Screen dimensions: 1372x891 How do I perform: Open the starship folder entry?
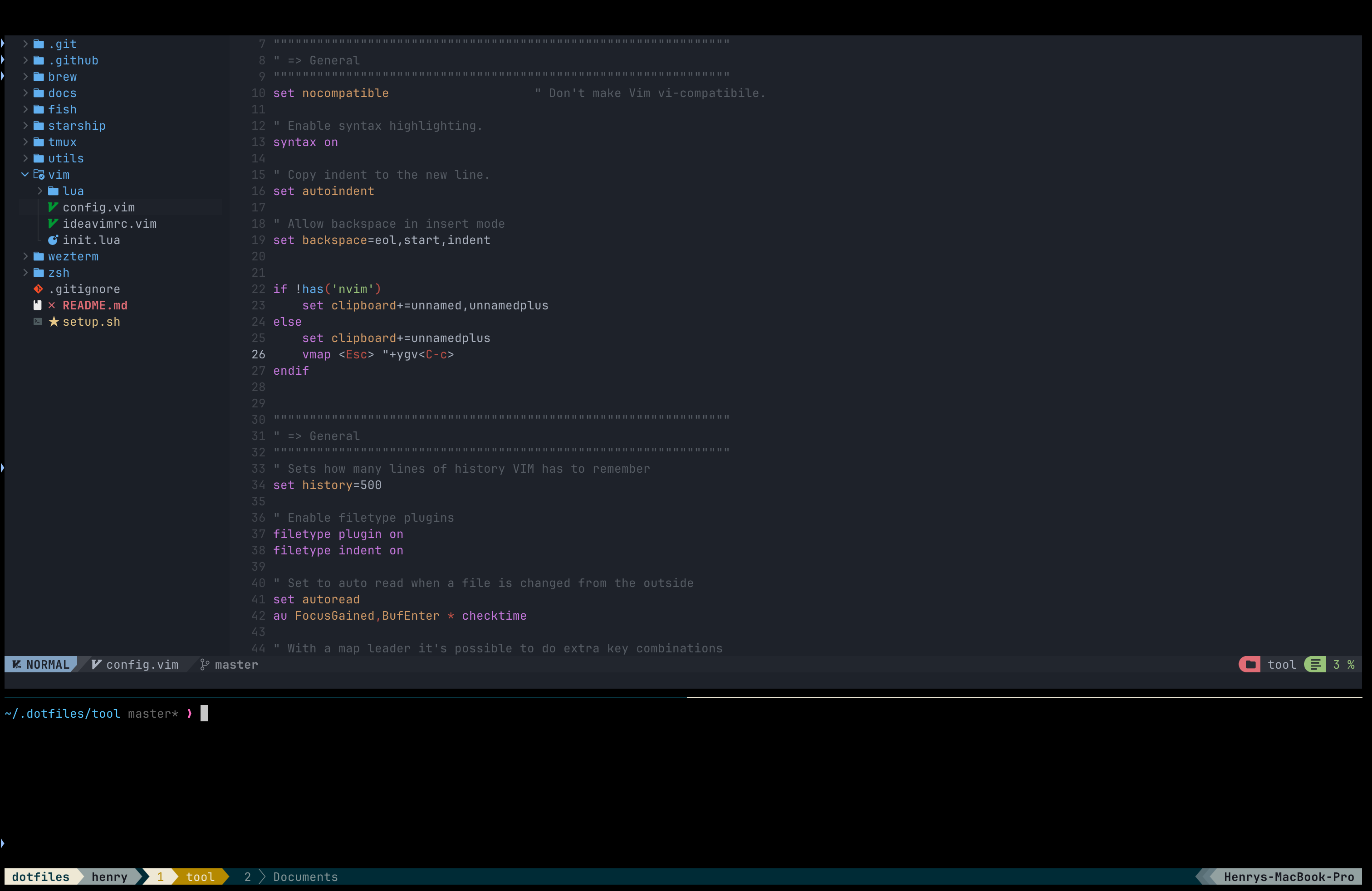pyautogui.click(x=77, y=126)
